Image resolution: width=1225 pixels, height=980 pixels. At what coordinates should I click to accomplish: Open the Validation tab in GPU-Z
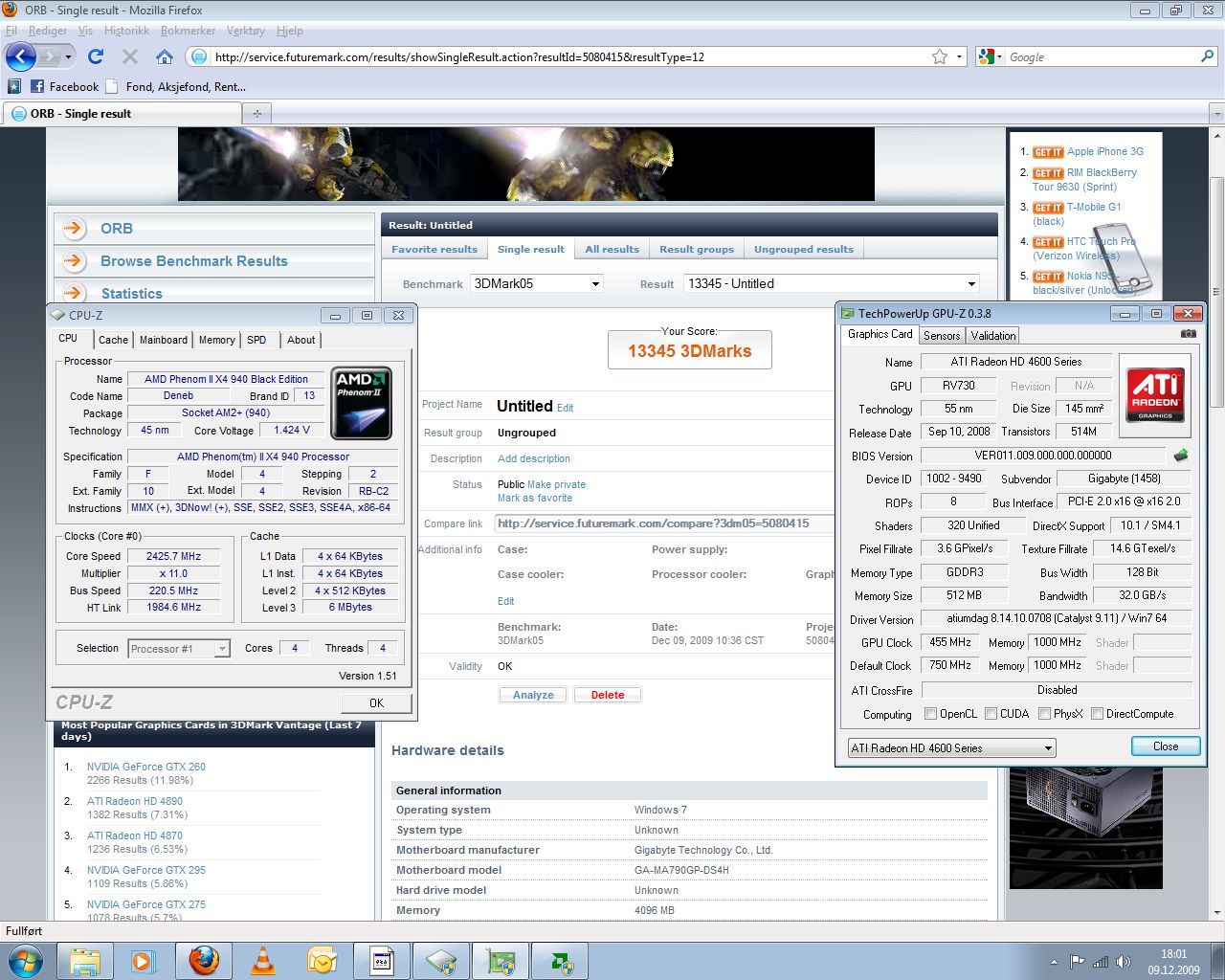pos(993,336)
